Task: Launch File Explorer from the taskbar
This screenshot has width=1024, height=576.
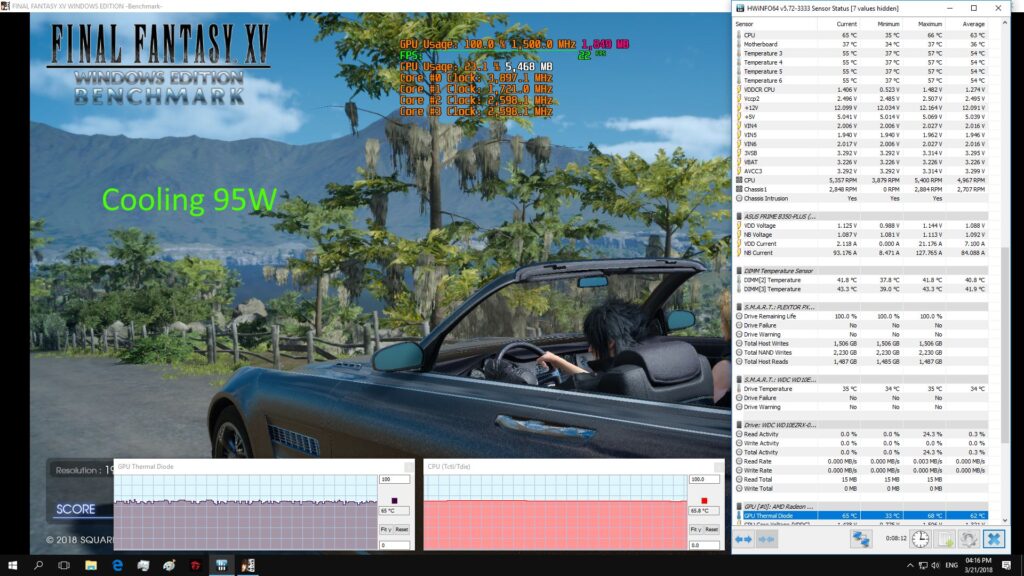Action: tap(91, 565)
